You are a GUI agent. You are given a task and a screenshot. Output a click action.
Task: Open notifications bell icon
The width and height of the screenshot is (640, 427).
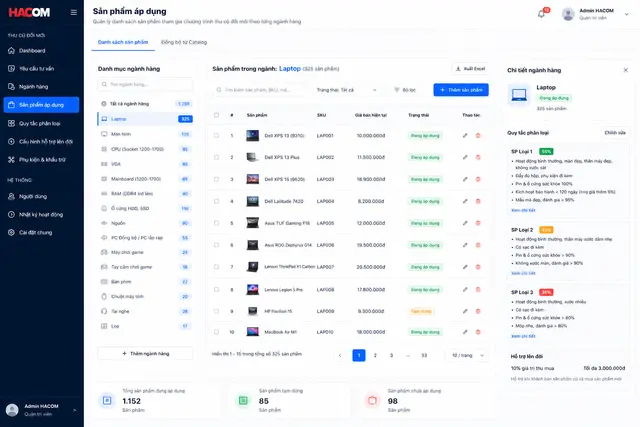(541, 14)
